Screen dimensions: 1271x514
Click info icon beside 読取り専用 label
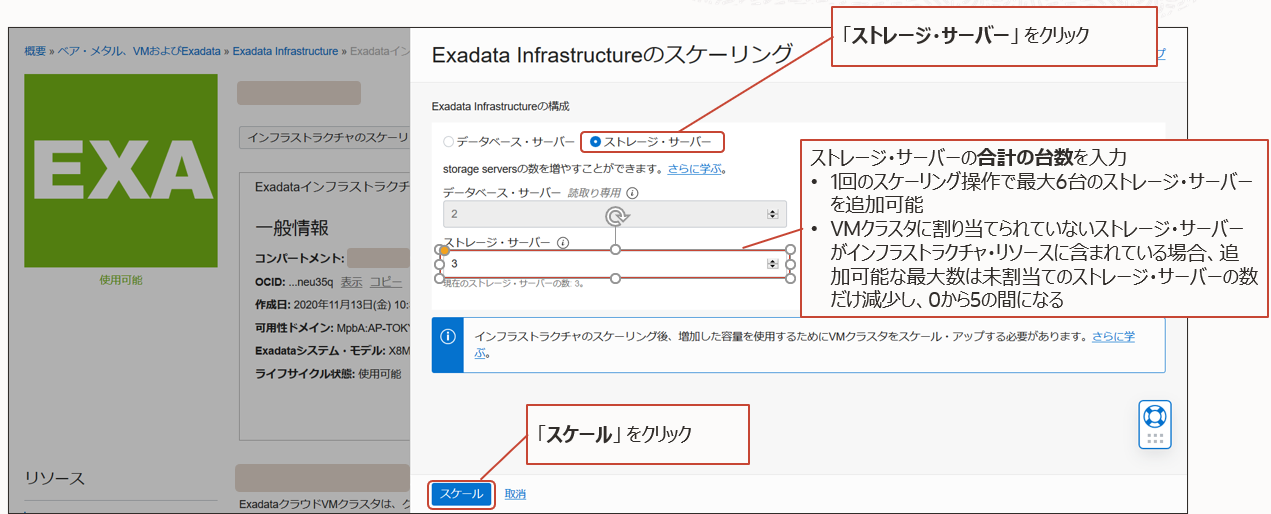632,193
